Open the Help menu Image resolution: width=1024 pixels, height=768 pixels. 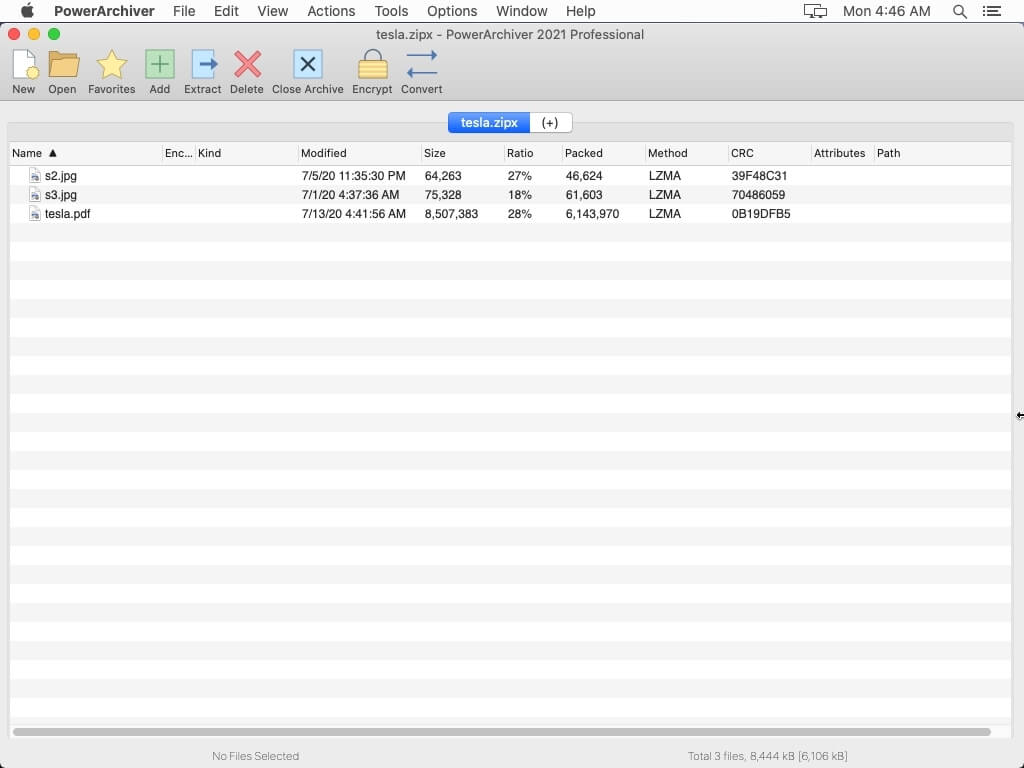click(580, 11)
